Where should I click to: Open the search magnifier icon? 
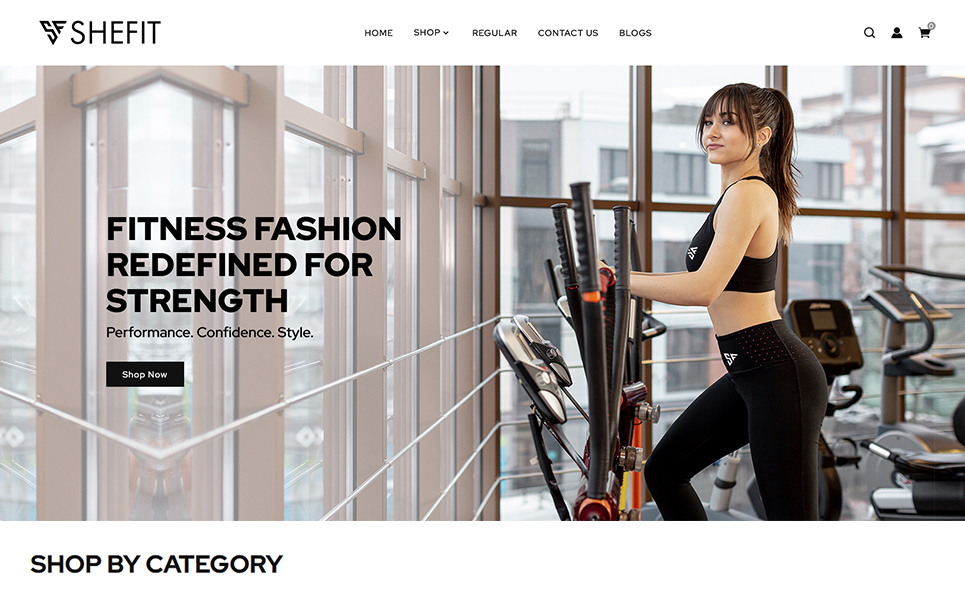pyautogui.click(x=869, y=33)
